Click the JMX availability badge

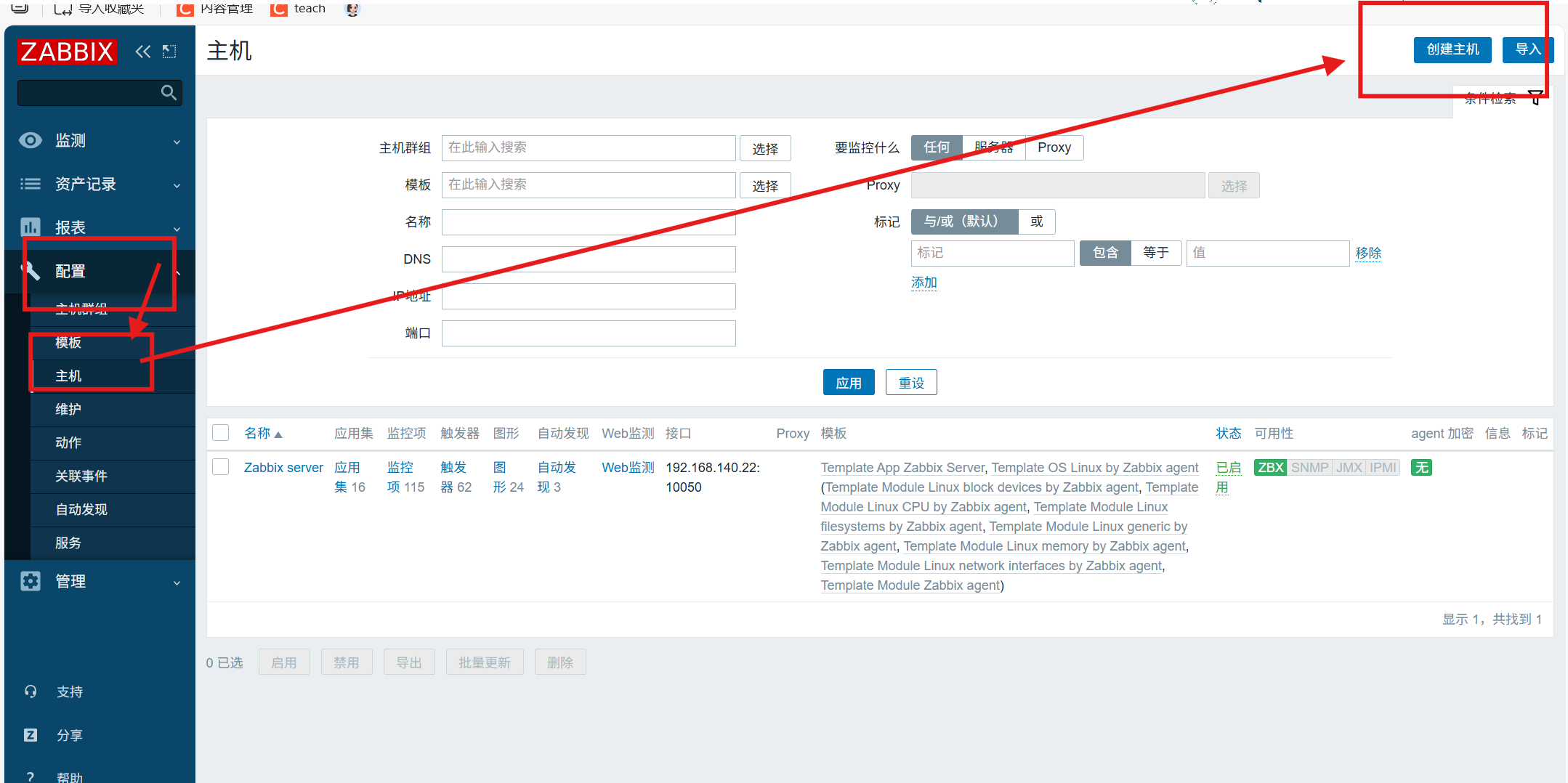coord(1349,468)
